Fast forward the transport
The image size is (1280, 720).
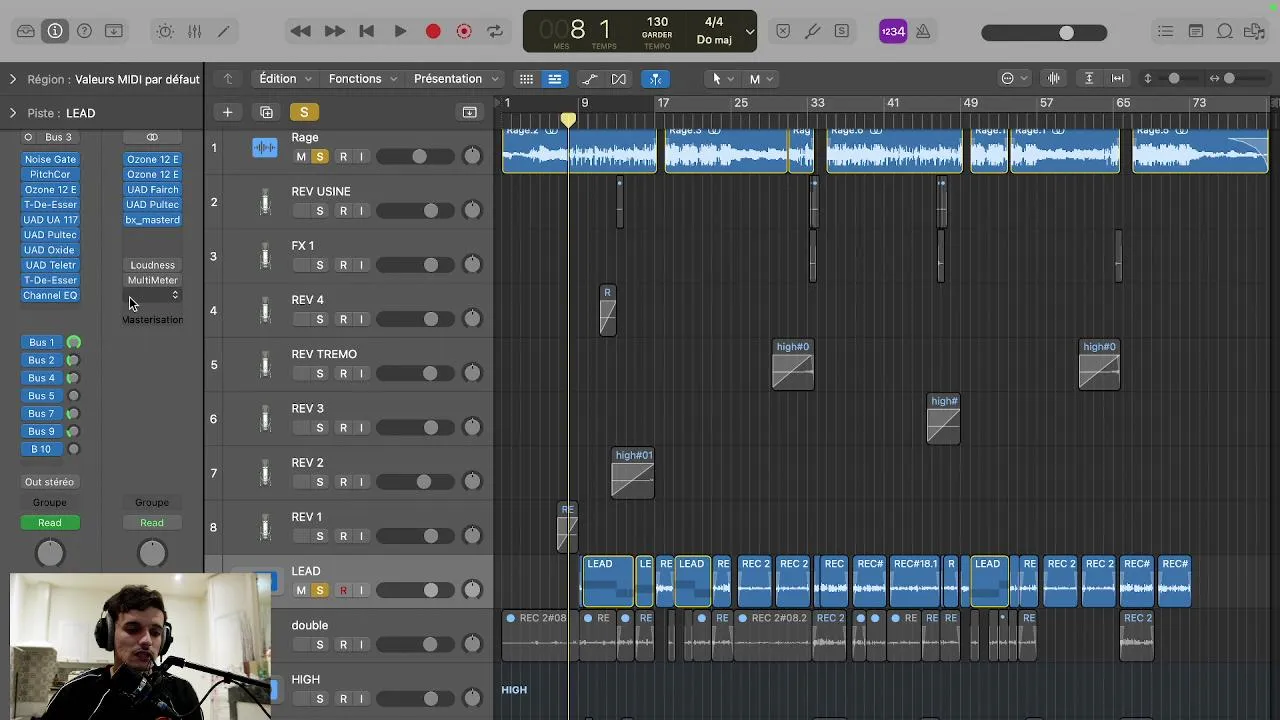point(334,32)
